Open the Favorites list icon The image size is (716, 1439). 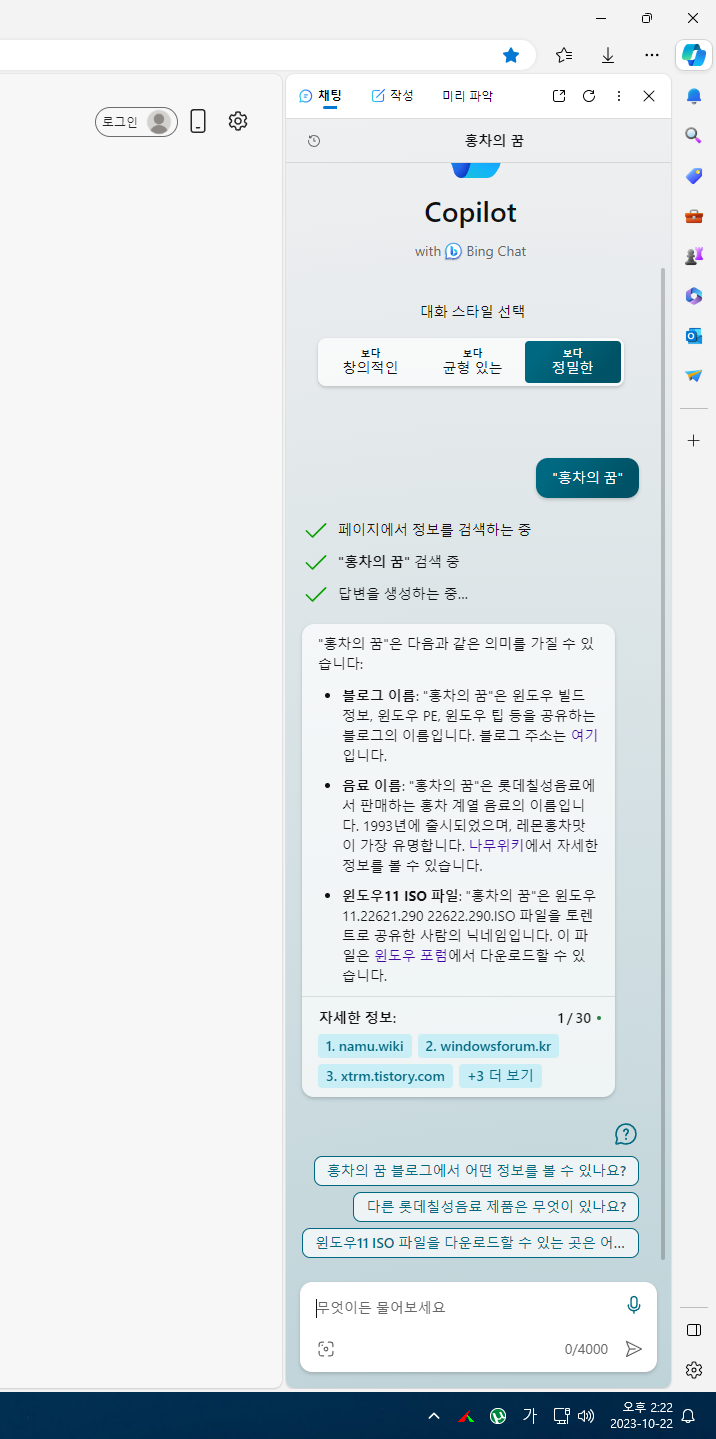click(x=564, y=55)
